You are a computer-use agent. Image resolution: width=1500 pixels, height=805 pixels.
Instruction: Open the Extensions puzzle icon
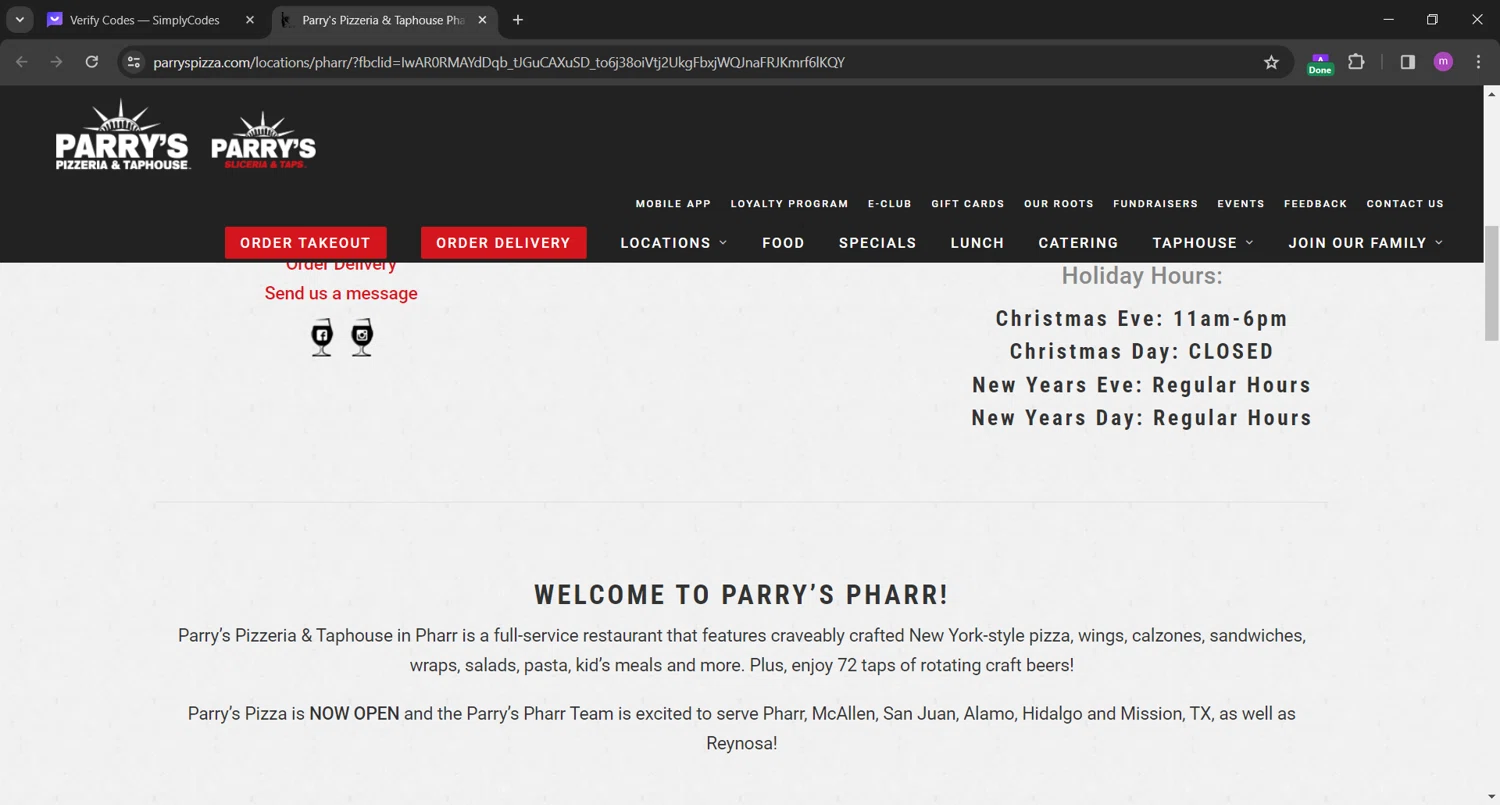pos(1356,62)
